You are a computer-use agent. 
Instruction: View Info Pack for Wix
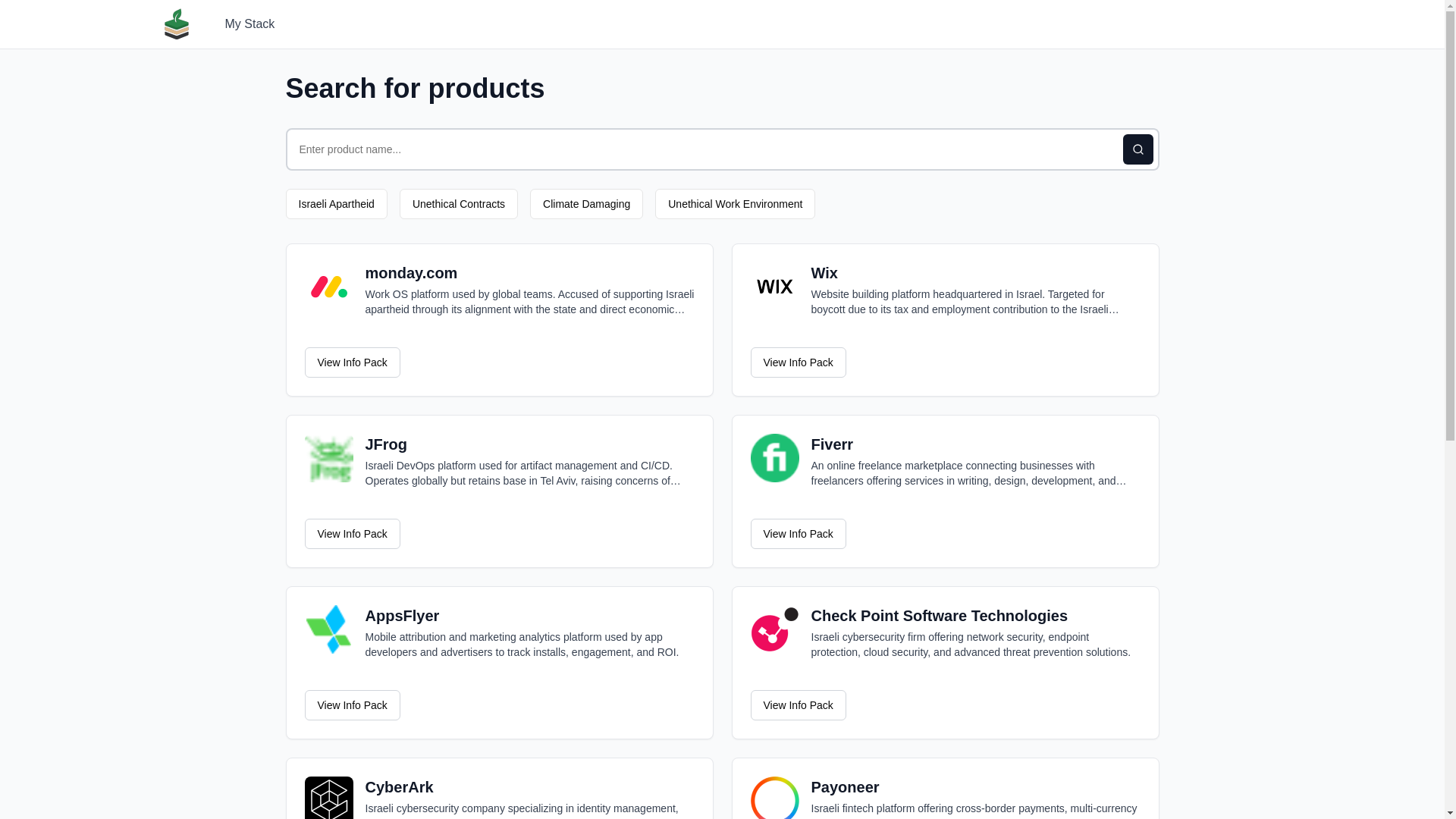pos(799,362)
